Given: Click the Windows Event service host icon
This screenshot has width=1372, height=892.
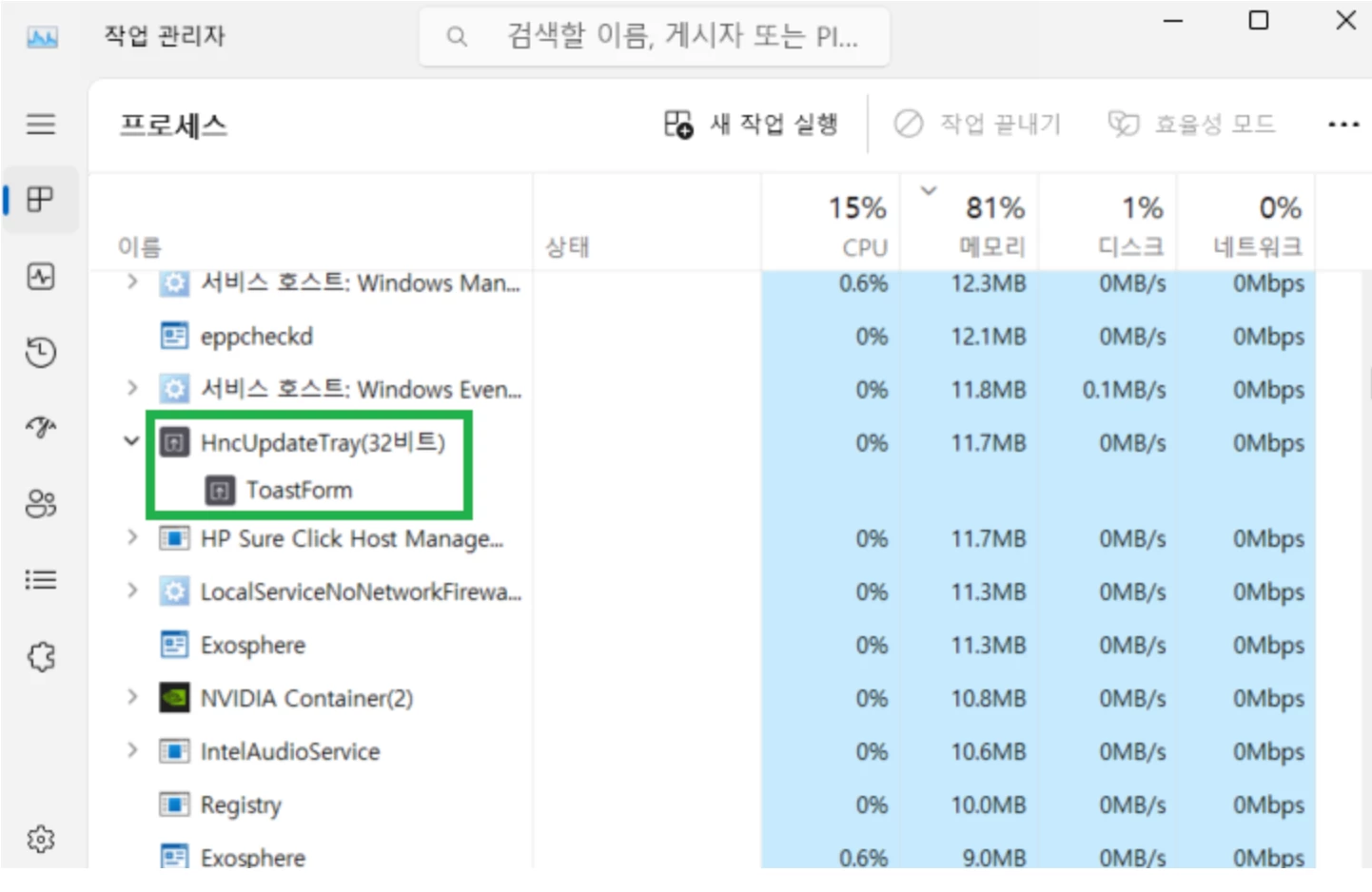Looking at the screenshot, I should click(174, 389).
